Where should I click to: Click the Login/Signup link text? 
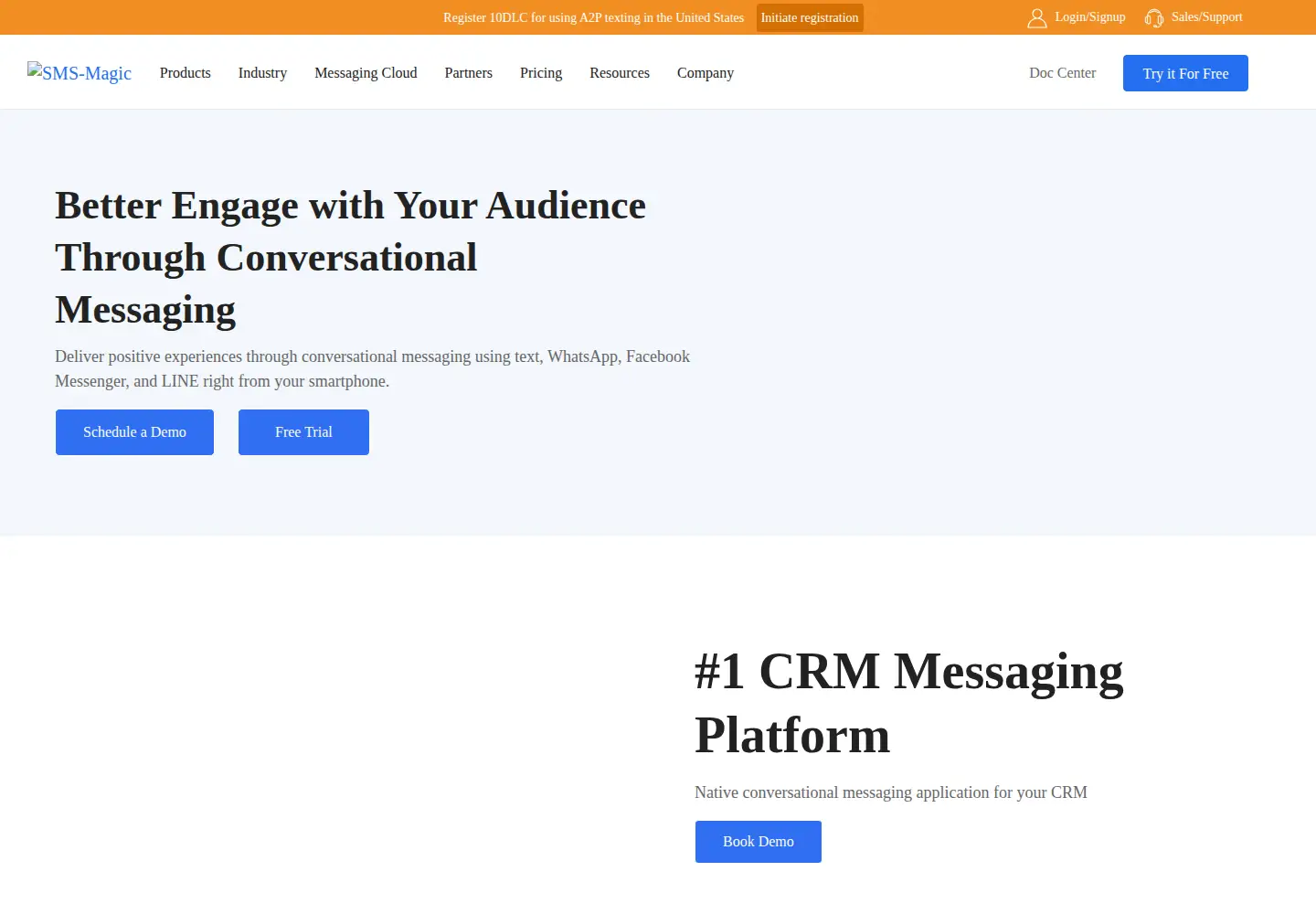(1090, 17)
